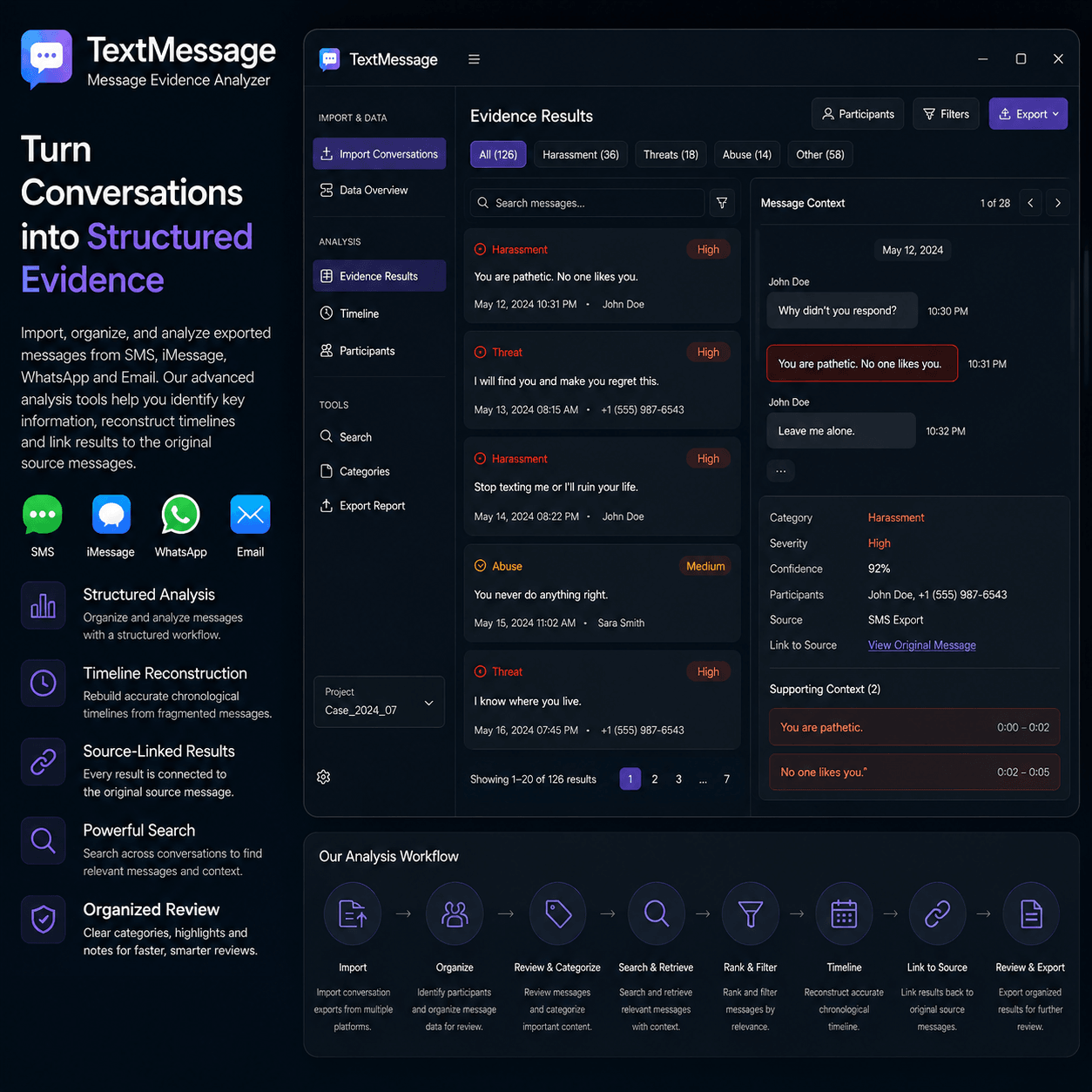Open Participants in the sidebar
Screen dimensions: 1092x1092
tap(379, 351)
